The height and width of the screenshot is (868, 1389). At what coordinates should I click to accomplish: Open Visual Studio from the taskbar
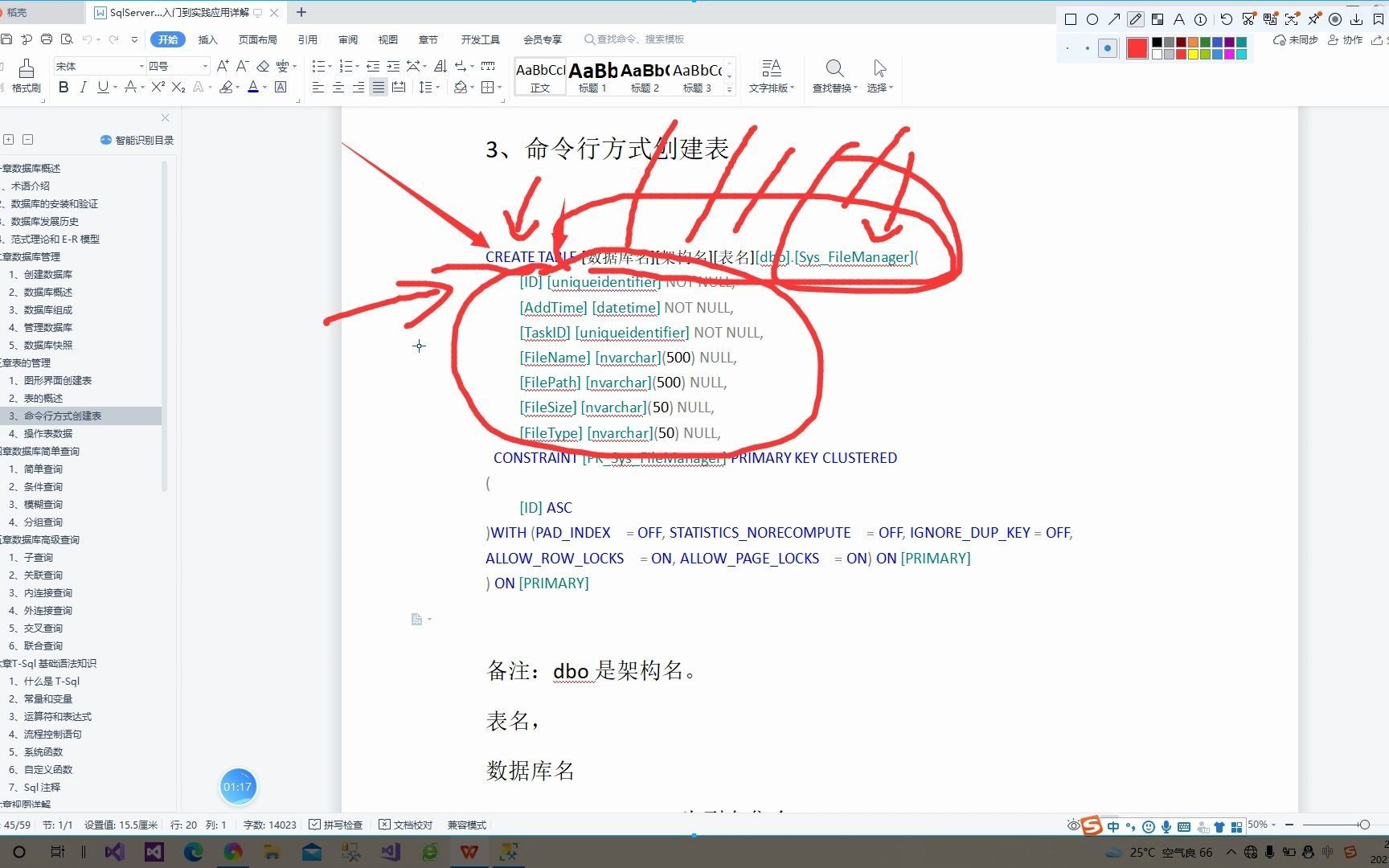114,852
